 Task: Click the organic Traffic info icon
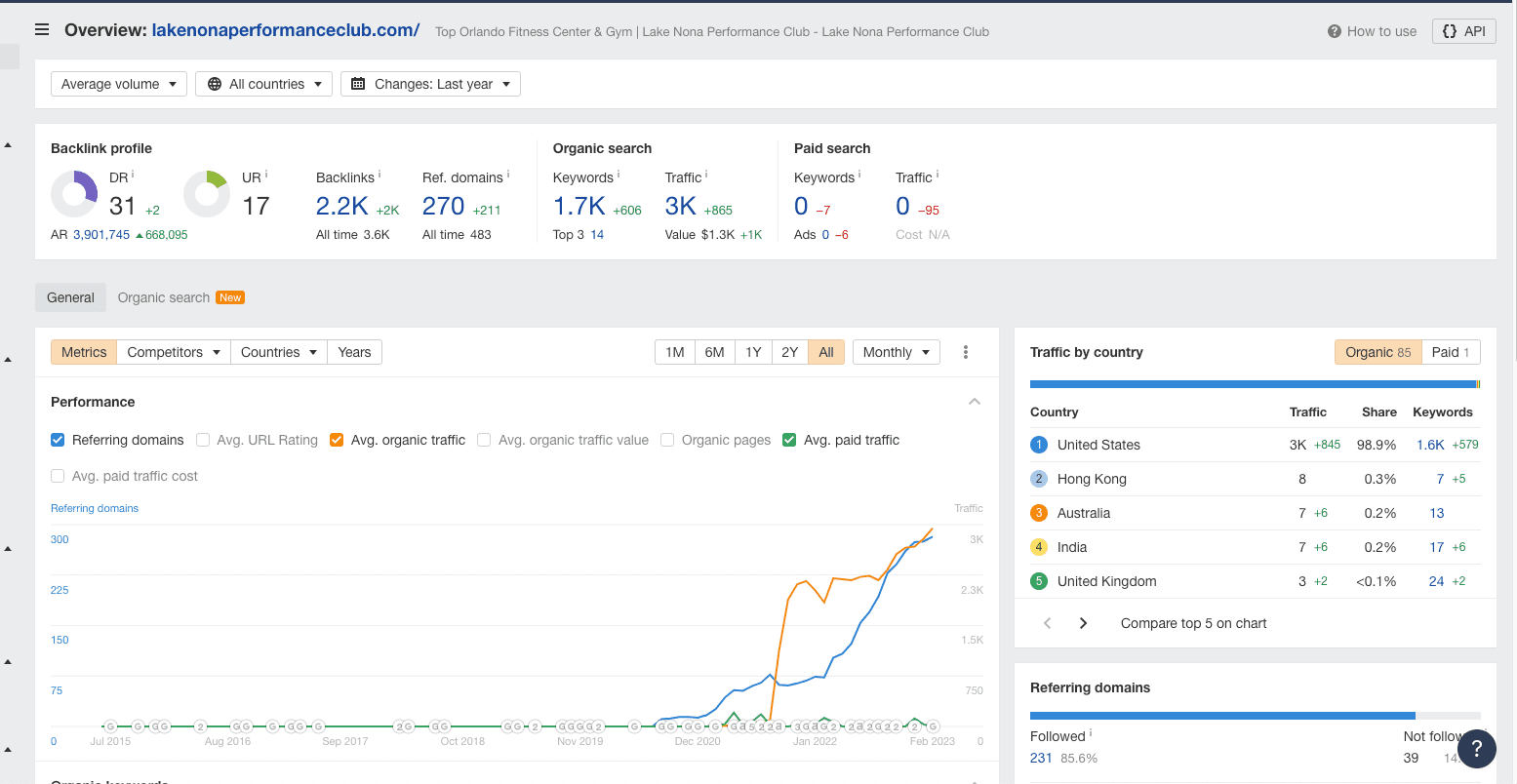click(x=706, y=175)
